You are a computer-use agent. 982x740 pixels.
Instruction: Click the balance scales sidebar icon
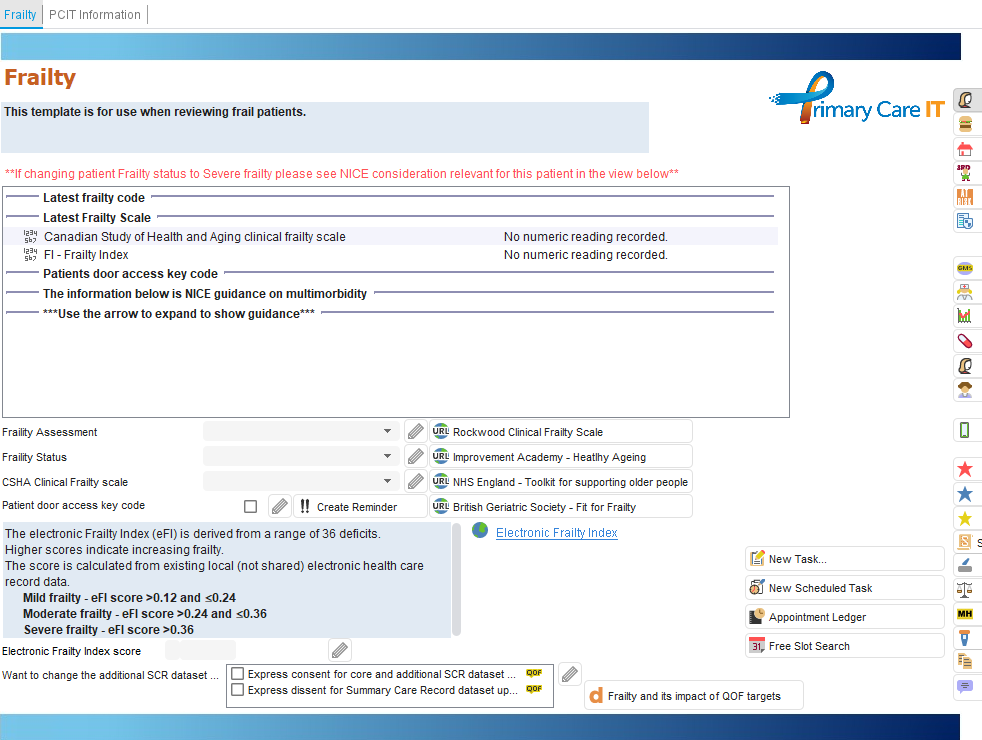(x=965, y=589)
